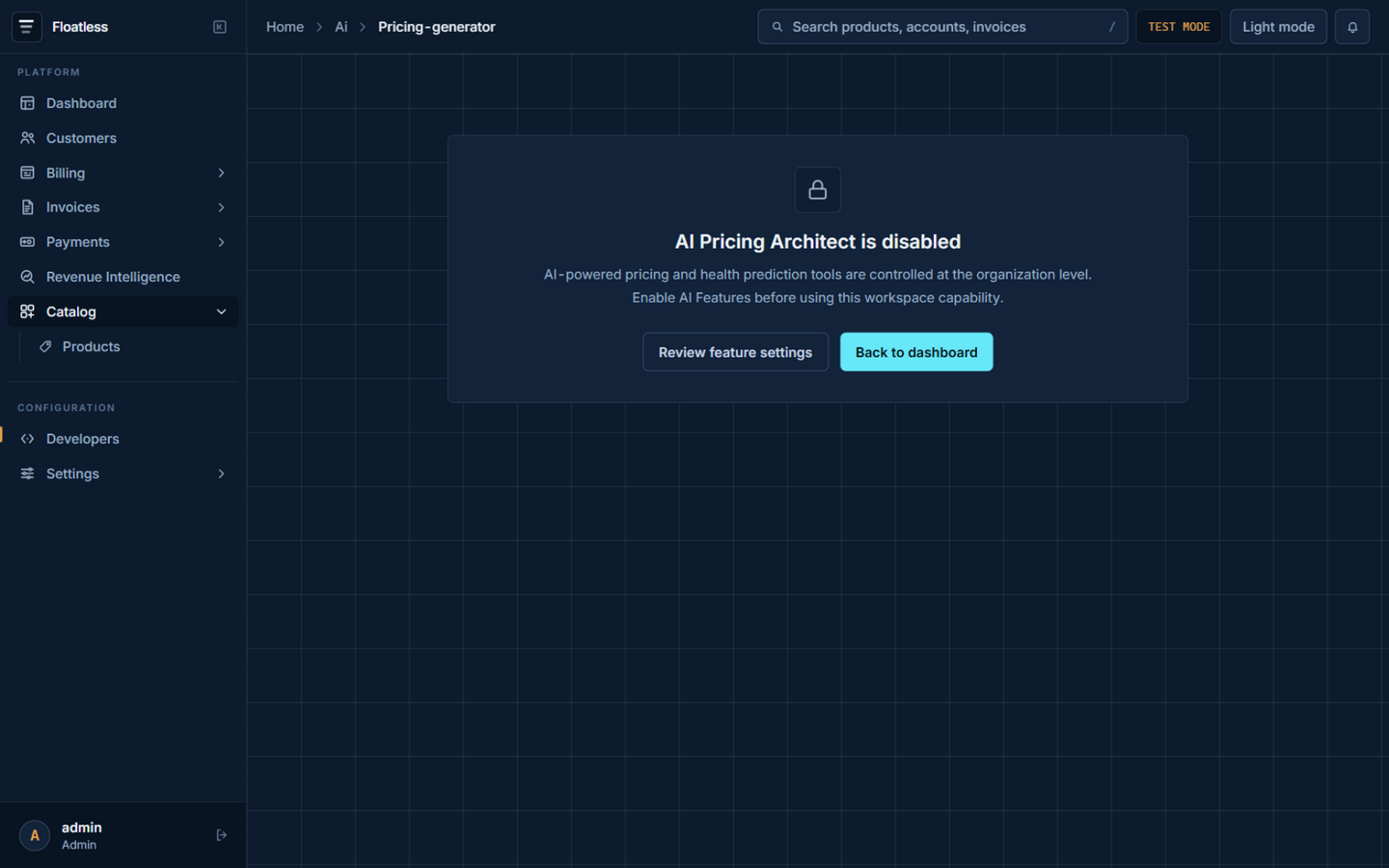
Task: Click the Pricing-generator breadcrumb
Action: click(436, 27)
